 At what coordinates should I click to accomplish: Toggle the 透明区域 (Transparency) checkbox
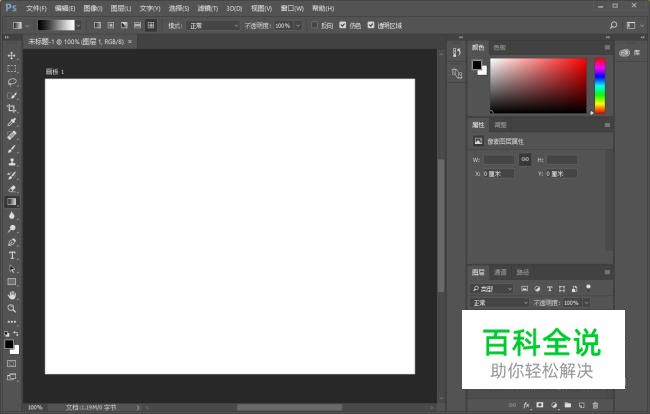pyautogui.click(x=371, y=25)
